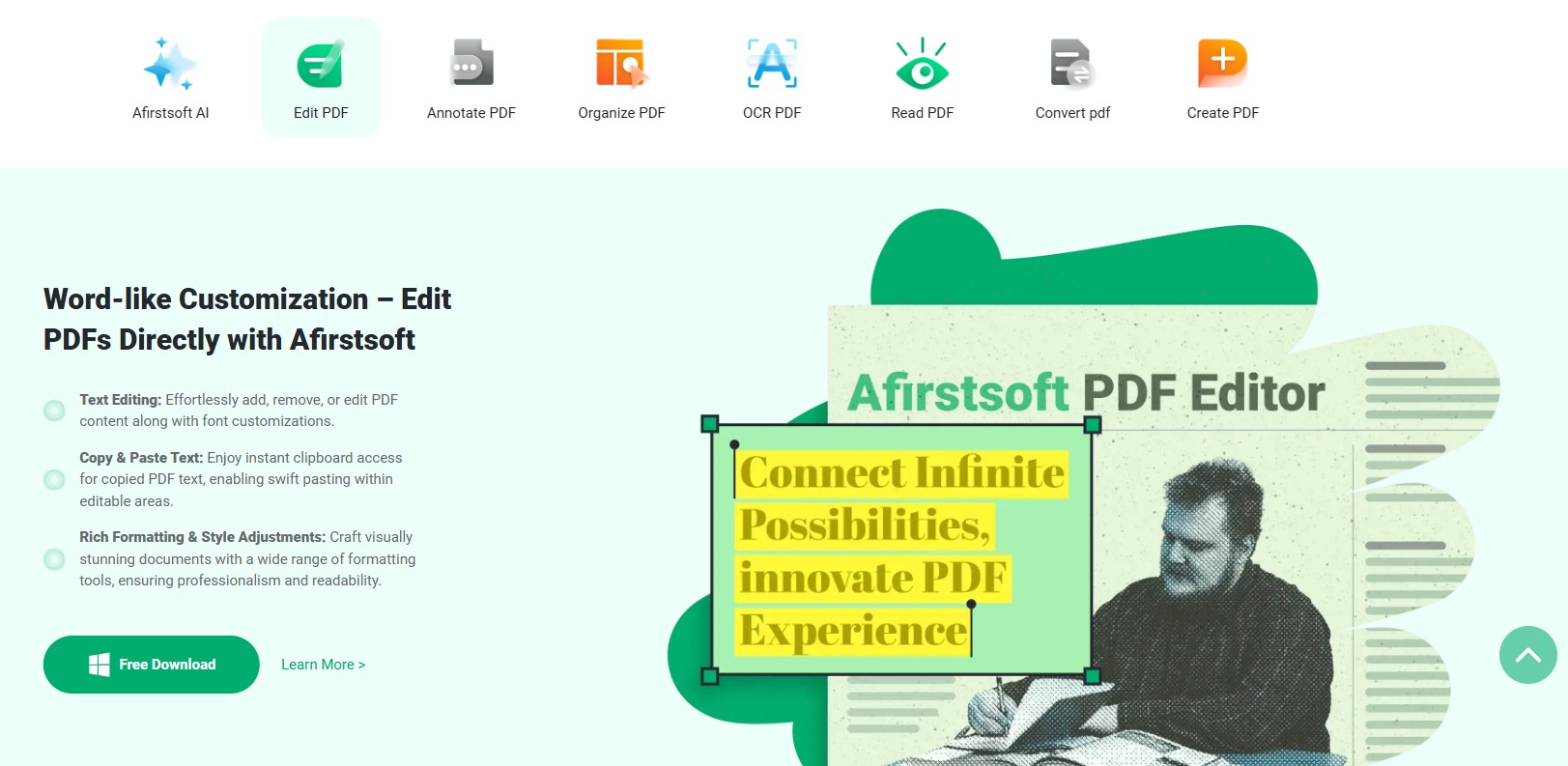Click the Afirstsoft AI sparkle icon
1568x766 pixels.
[170, 64]
